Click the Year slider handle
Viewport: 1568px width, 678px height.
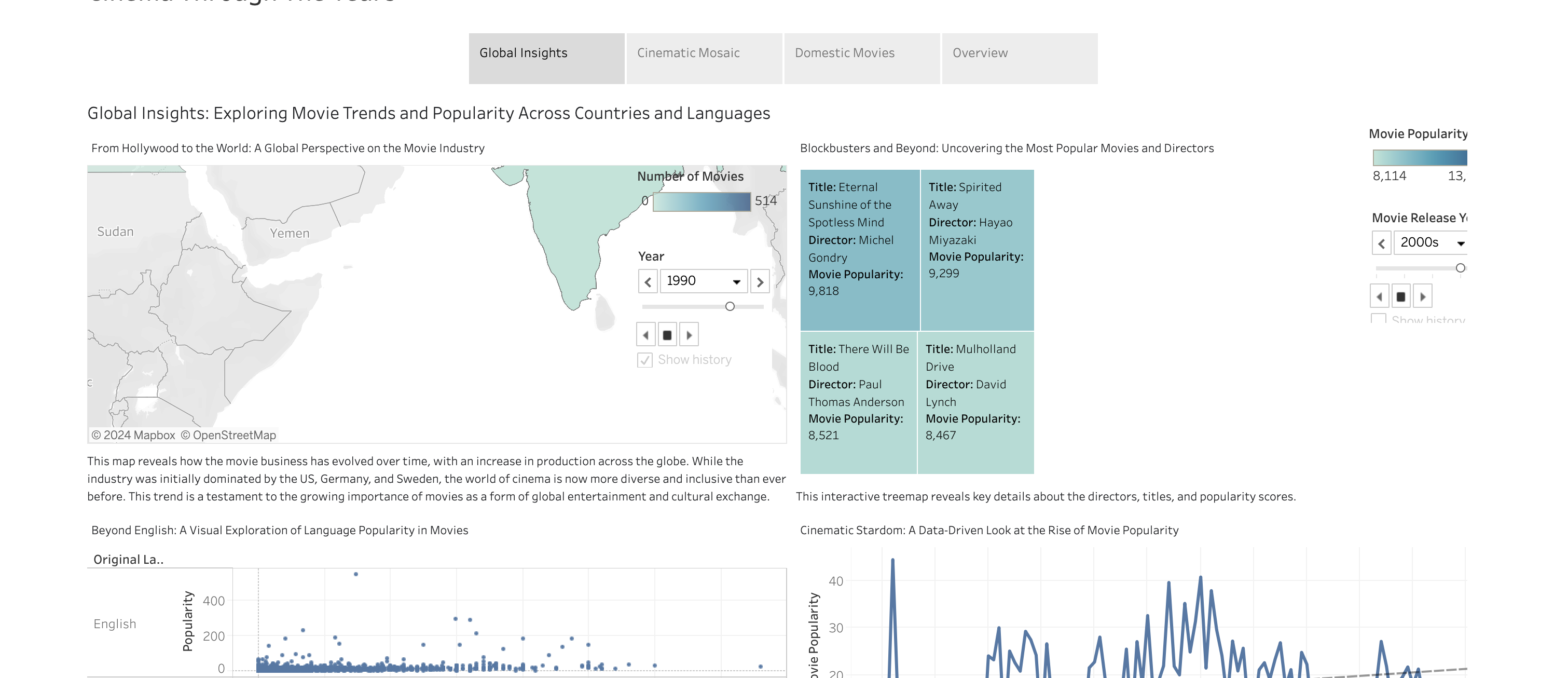coord(730,306)
